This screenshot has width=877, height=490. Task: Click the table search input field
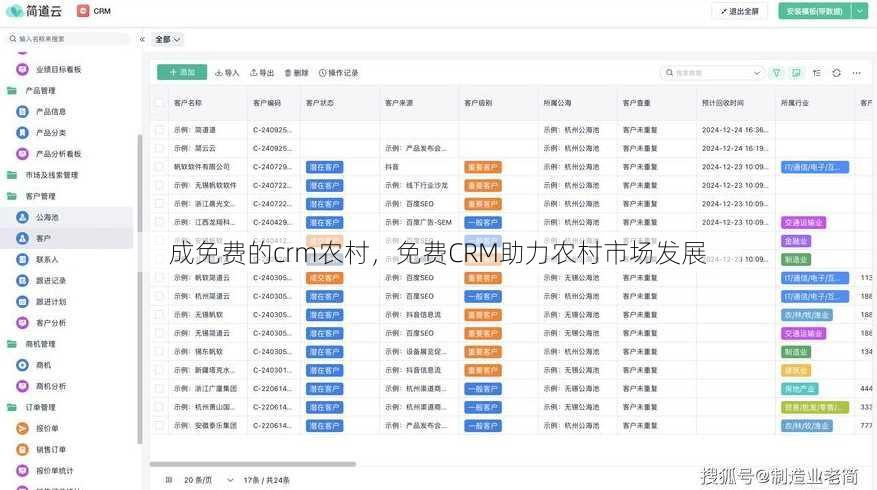pyautogui.click(x=711, y=73)
